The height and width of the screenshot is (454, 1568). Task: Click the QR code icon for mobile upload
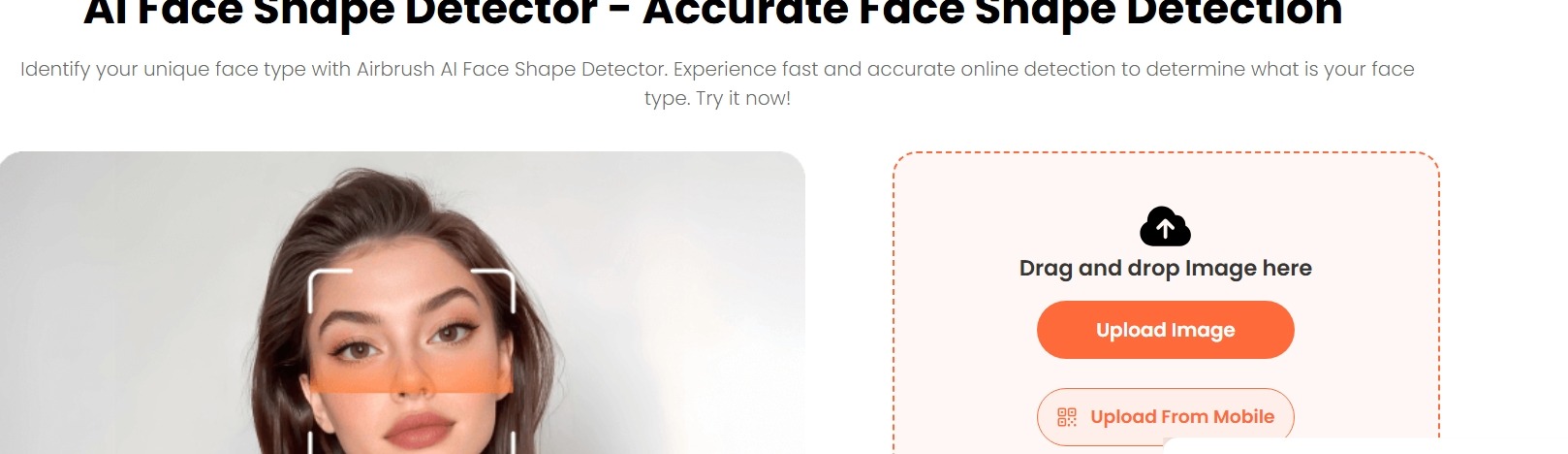pyautogui.click(x=1067, y=417)
